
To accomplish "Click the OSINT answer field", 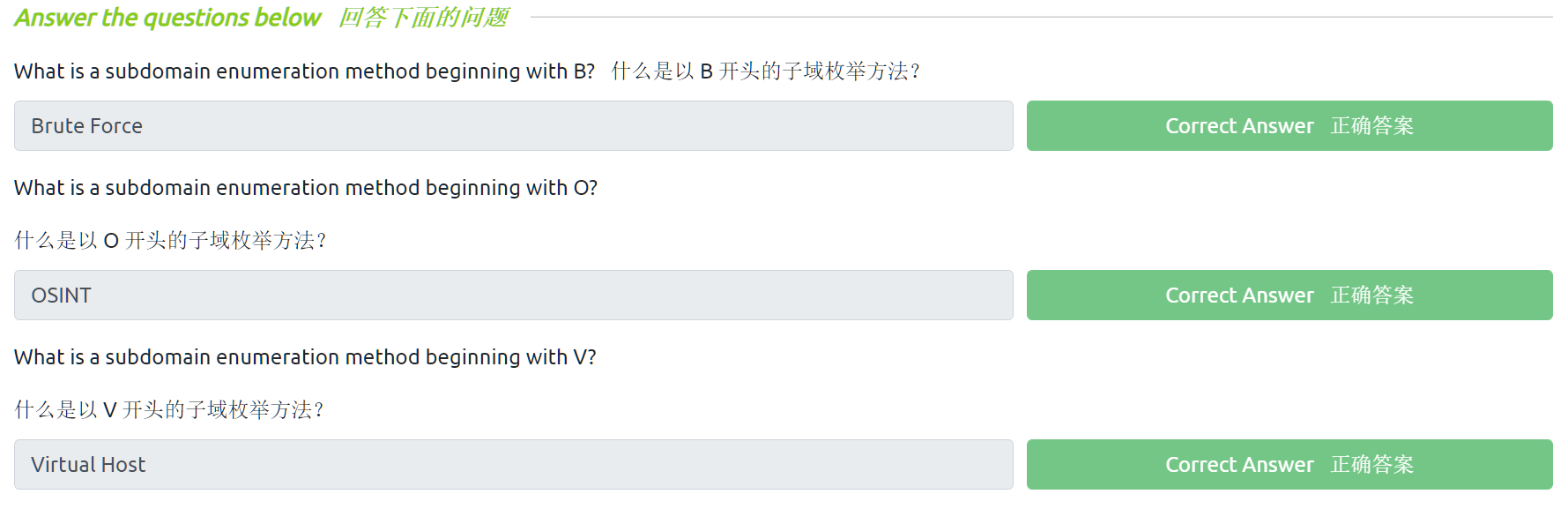I will [513, 296].
